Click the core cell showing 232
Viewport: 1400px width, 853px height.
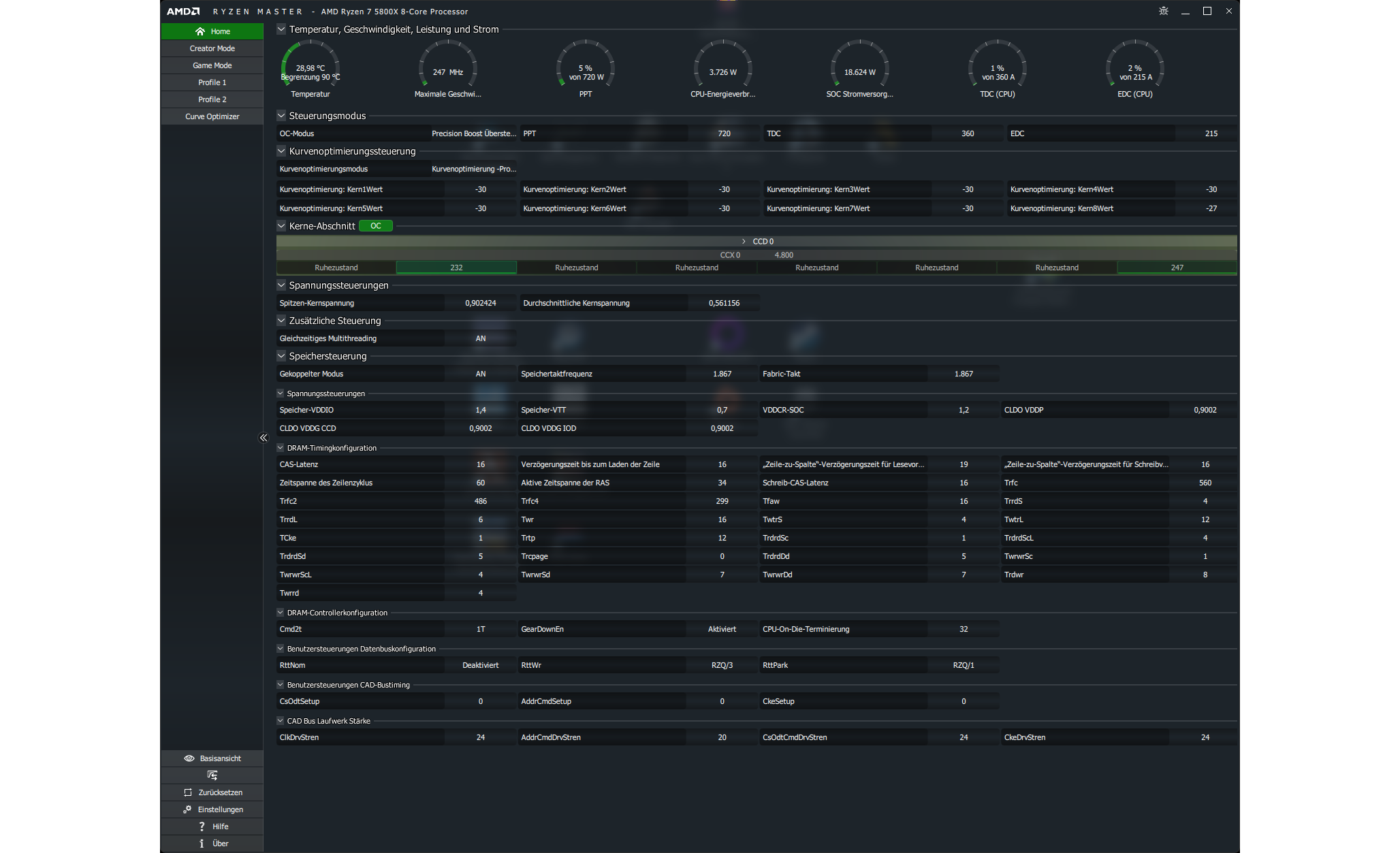[456, 268]
